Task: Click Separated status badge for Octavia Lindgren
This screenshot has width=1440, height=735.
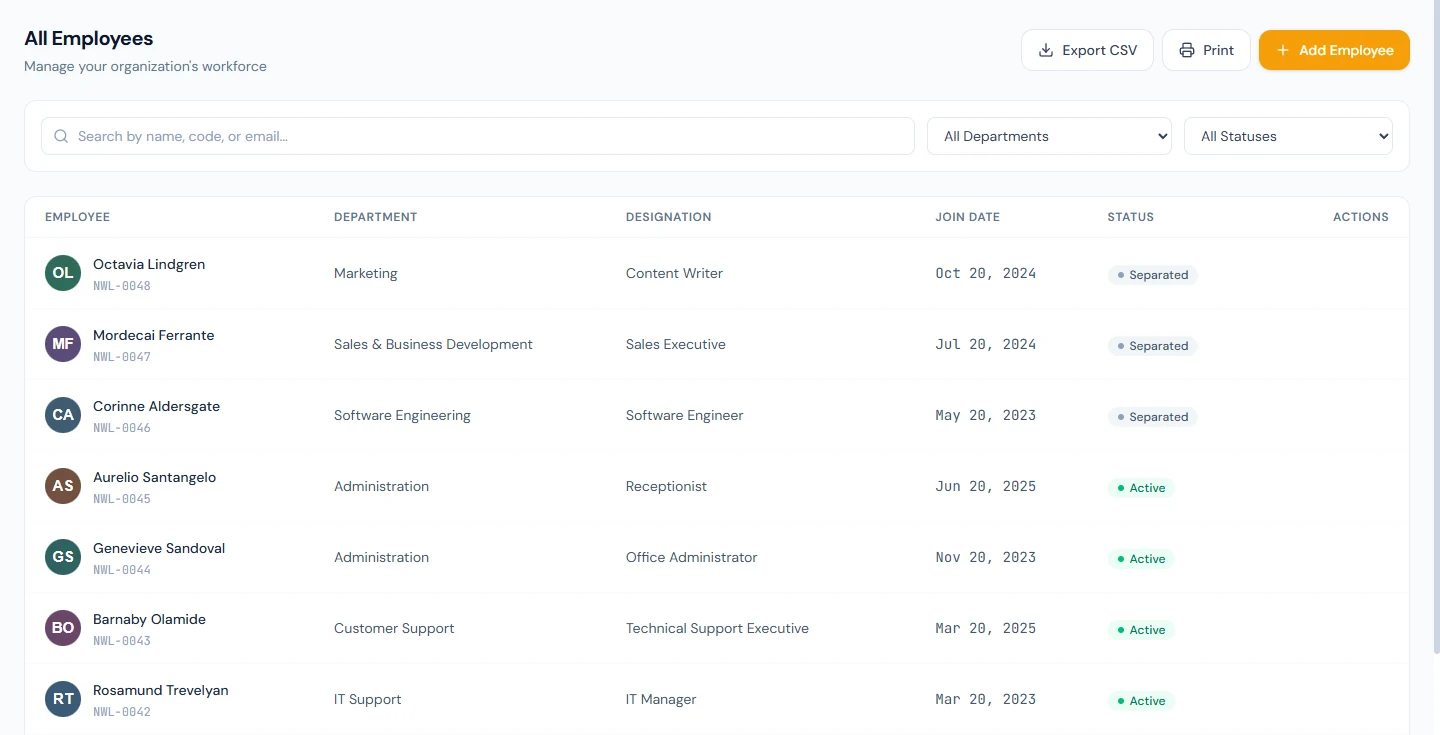Action: (x=1152, y=275)
